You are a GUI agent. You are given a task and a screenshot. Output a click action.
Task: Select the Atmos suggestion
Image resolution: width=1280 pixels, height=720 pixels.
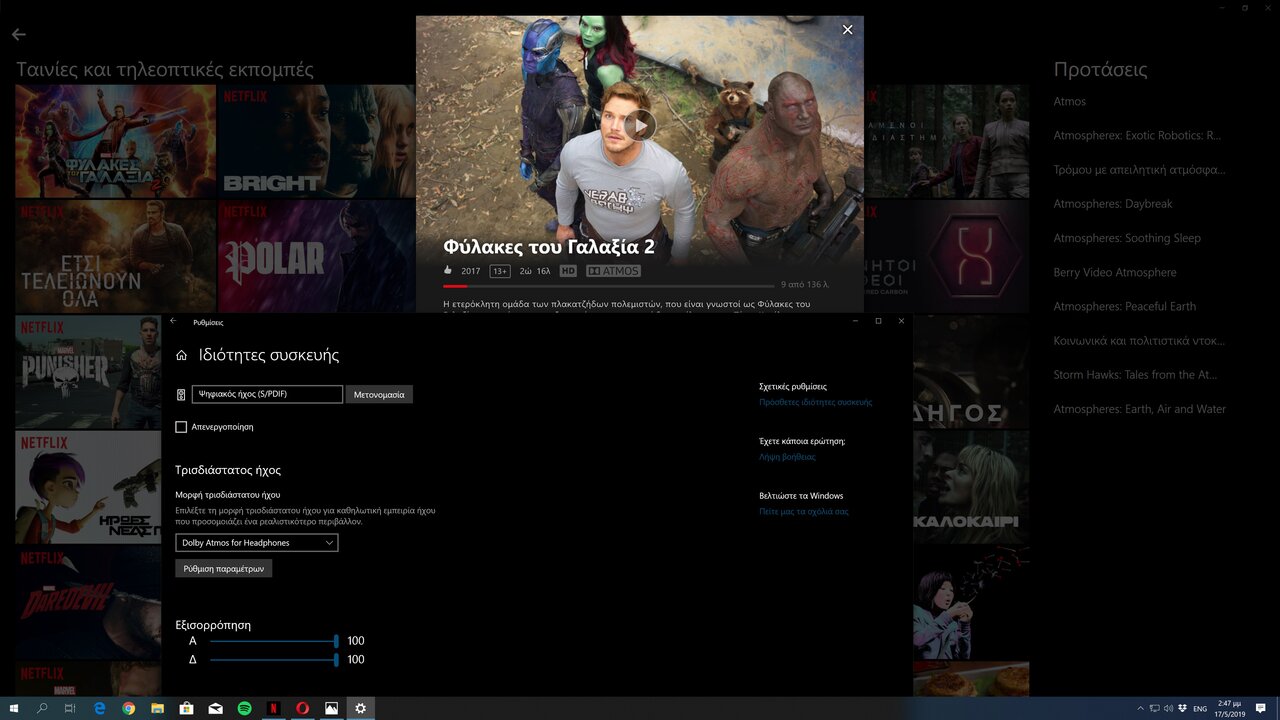pyautogui.click(x=1069, y=101)
